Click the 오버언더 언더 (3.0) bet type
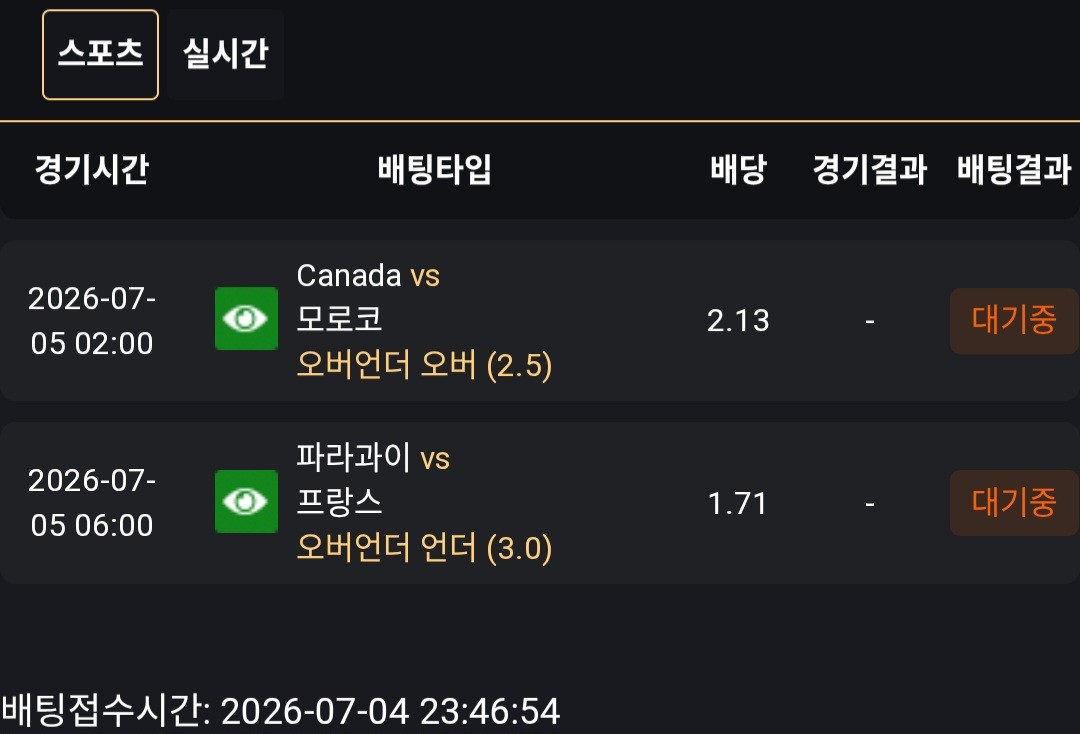The width and height of the screenshot is (1080, 734). tap(424, 547)
